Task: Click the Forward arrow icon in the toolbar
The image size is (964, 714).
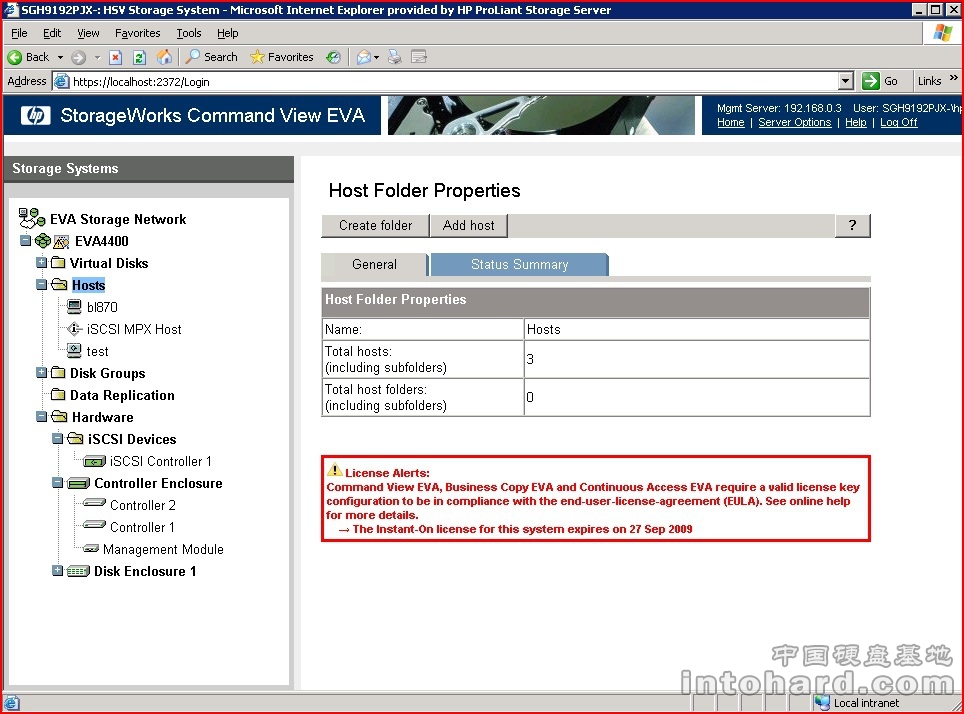Action: [78, 57]
